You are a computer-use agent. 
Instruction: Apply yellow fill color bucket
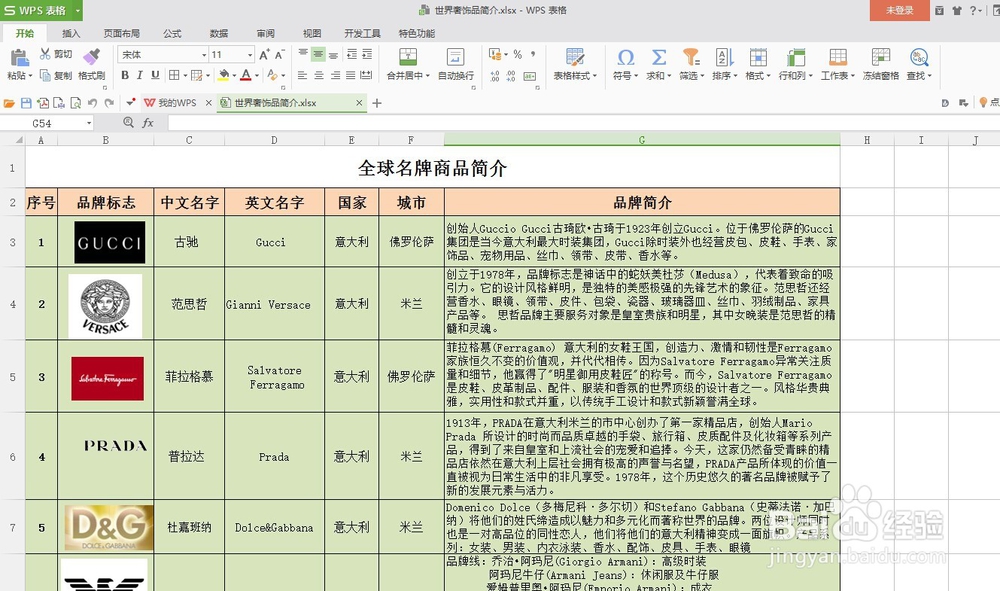point(223,75)
